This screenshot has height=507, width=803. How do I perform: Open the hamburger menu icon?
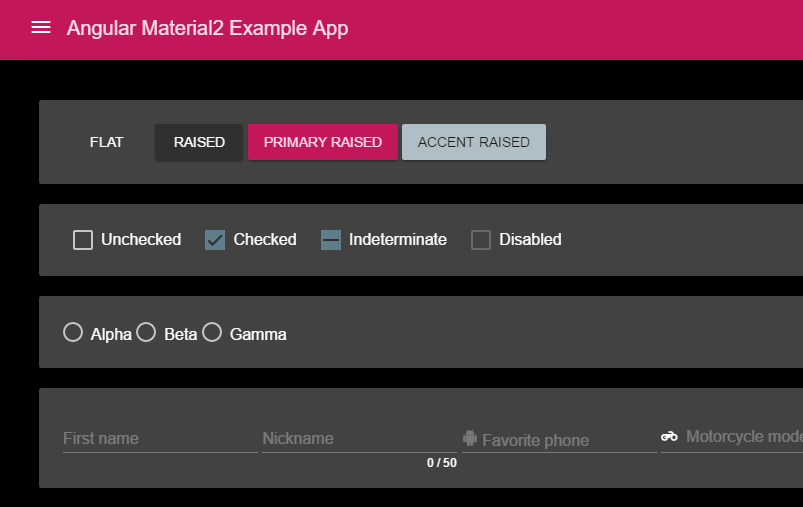coord(41,28)
